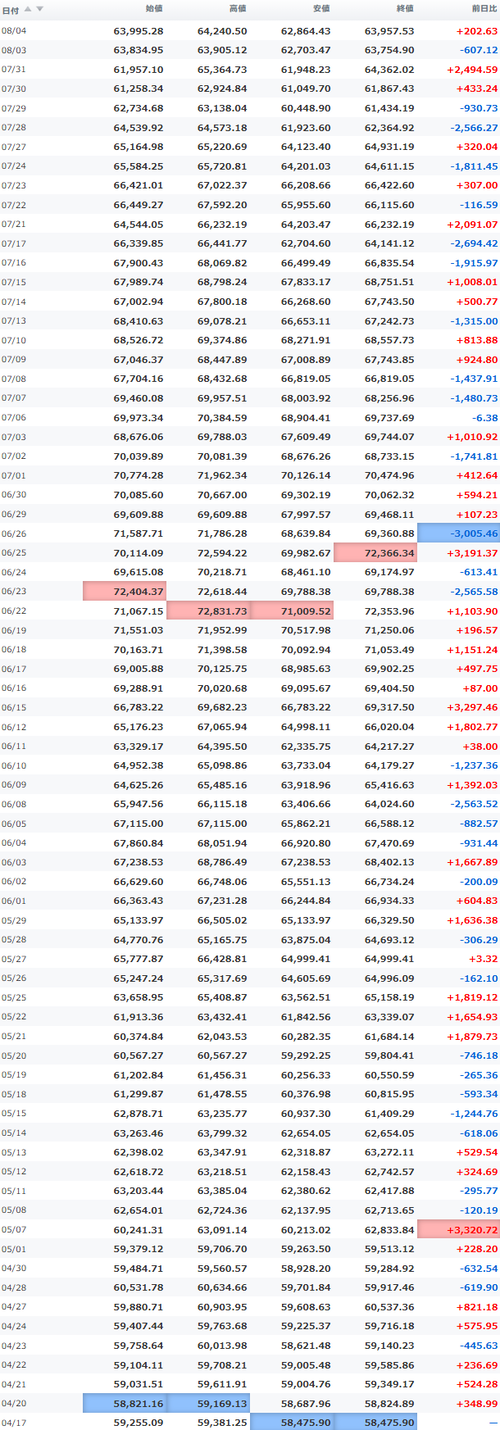This screenshot has height=1430, width=500.
Task: Click the 安値 column header
Action: click(x=322, y=9)
